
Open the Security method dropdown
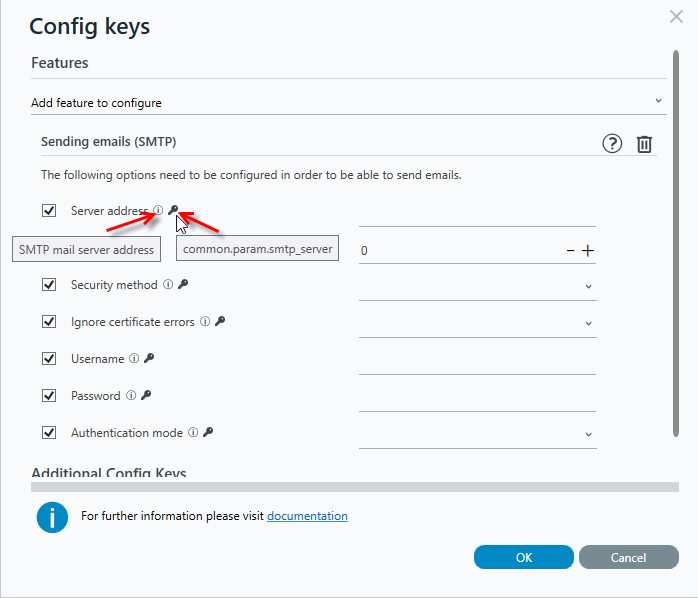477,286
